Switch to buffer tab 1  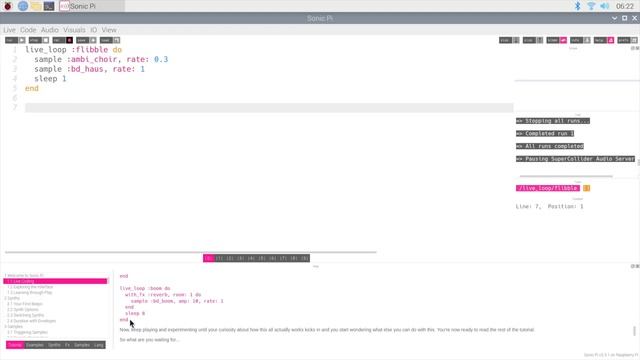click(219, 258)
